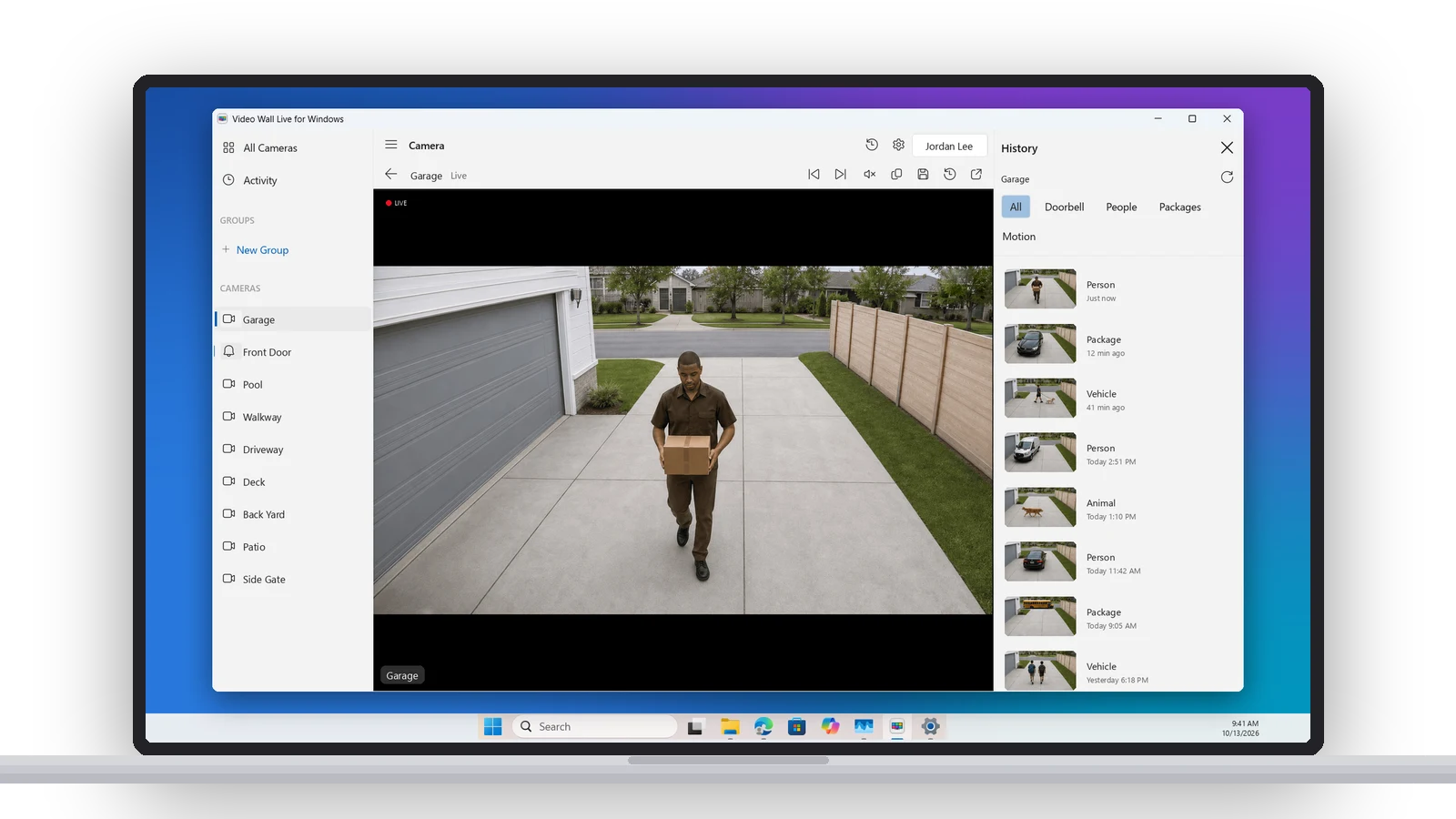The width and height of the screenshot is (1456, 819).
Task: Open the camera in a new window
Action: pos(976,175)
